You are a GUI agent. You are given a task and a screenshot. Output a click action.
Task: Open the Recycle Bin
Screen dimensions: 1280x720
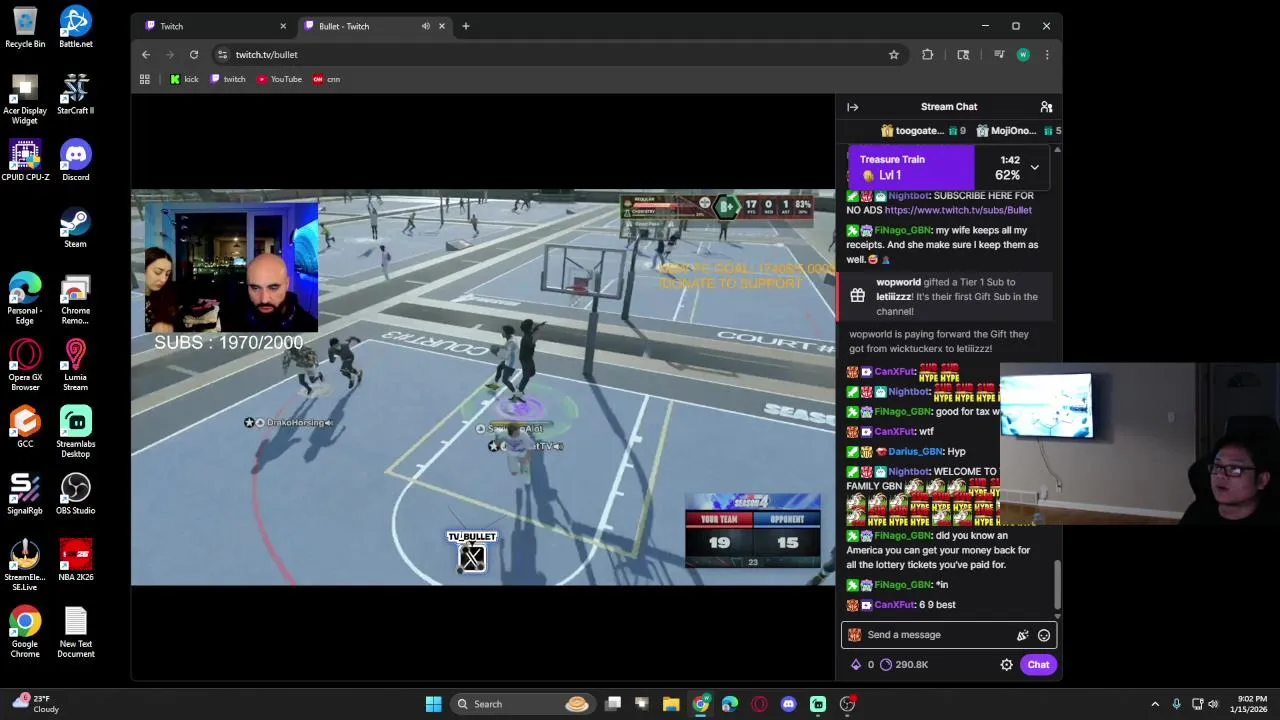coord(25,27)
